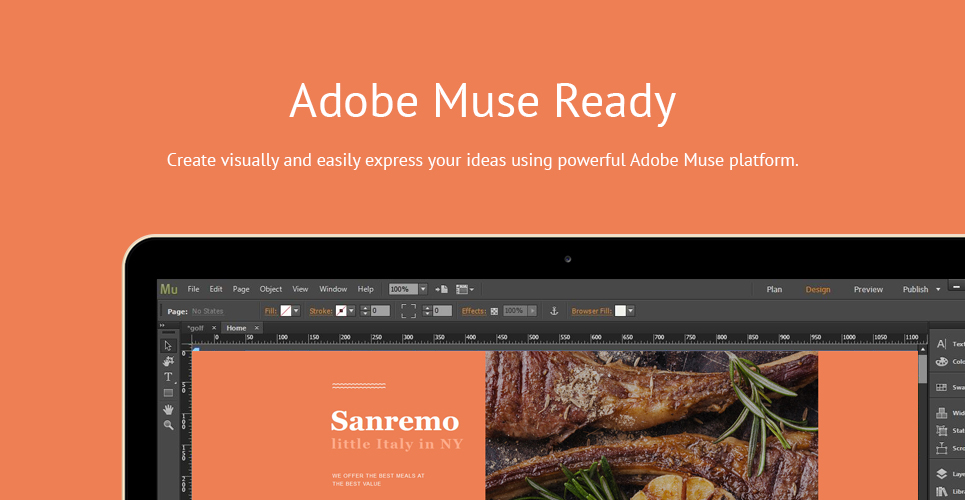Click the Browser Fill label link
The height and width of the screenshot is (500, 965).
point(592,312)
